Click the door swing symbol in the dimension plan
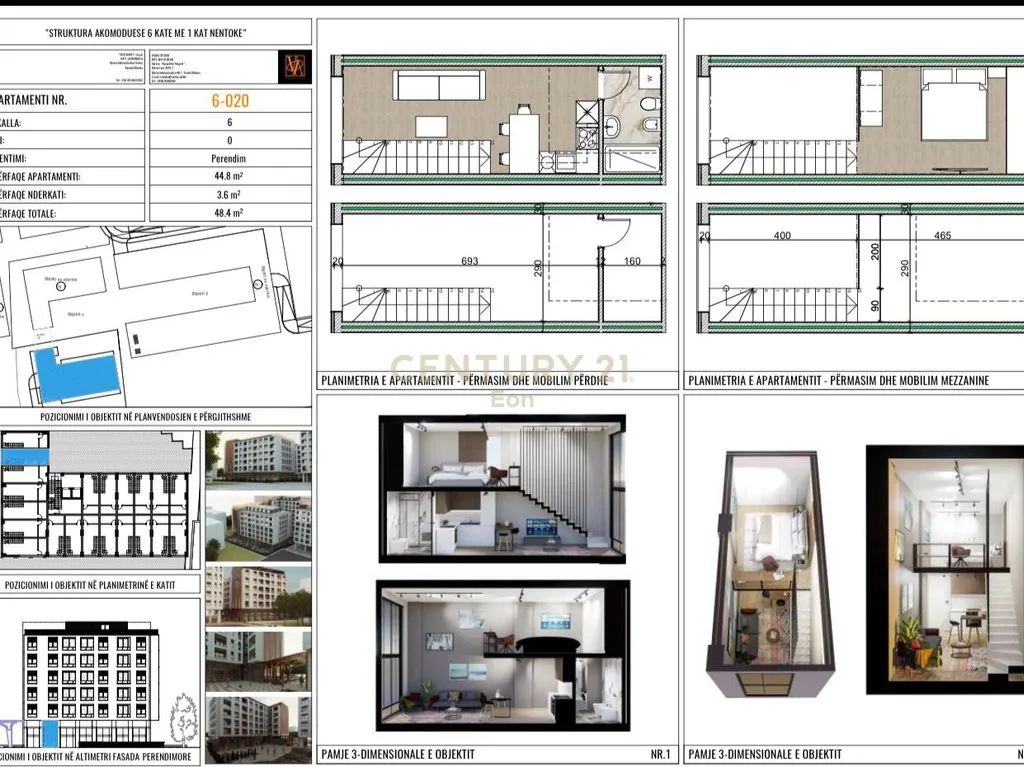 616,232
